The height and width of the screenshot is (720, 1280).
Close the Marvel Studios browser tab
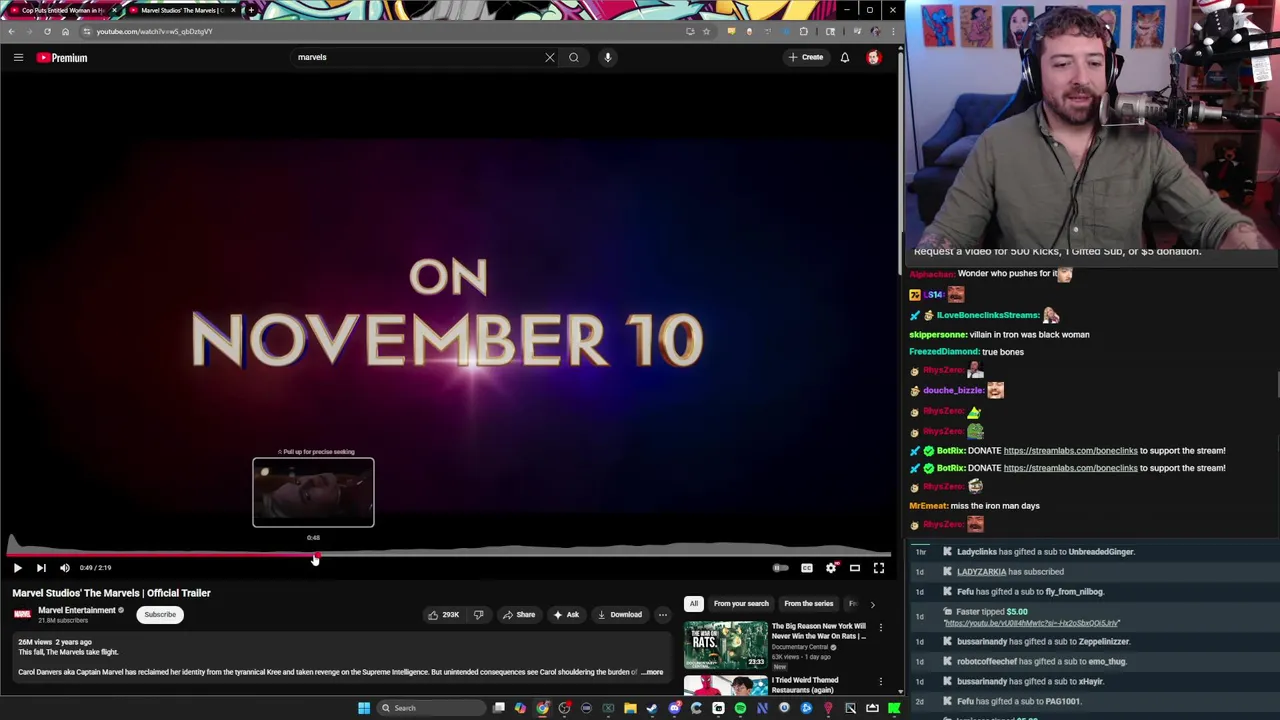[x=234, y=10]
